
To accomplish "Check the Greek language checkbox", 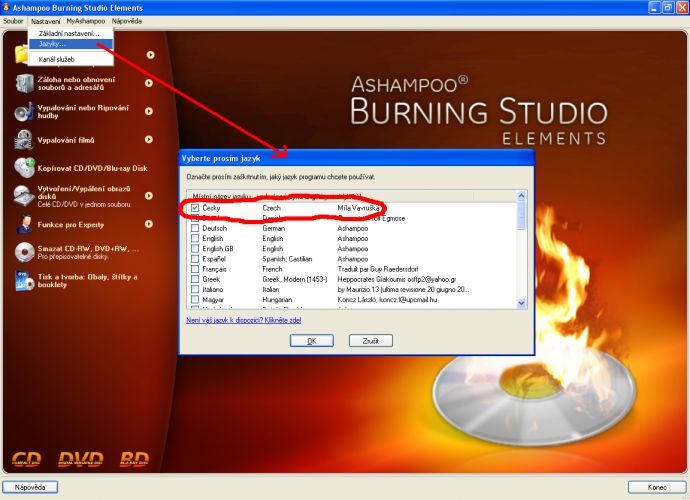I will click(x=195, y=279).
